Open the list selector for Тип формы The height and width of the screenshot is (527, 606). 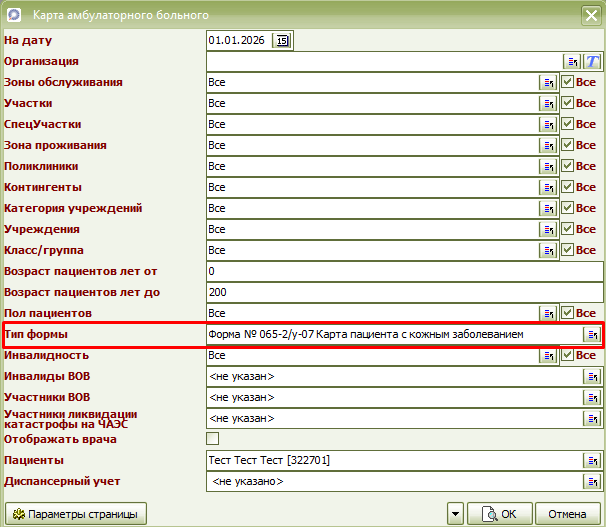click(x=592, y=334)
